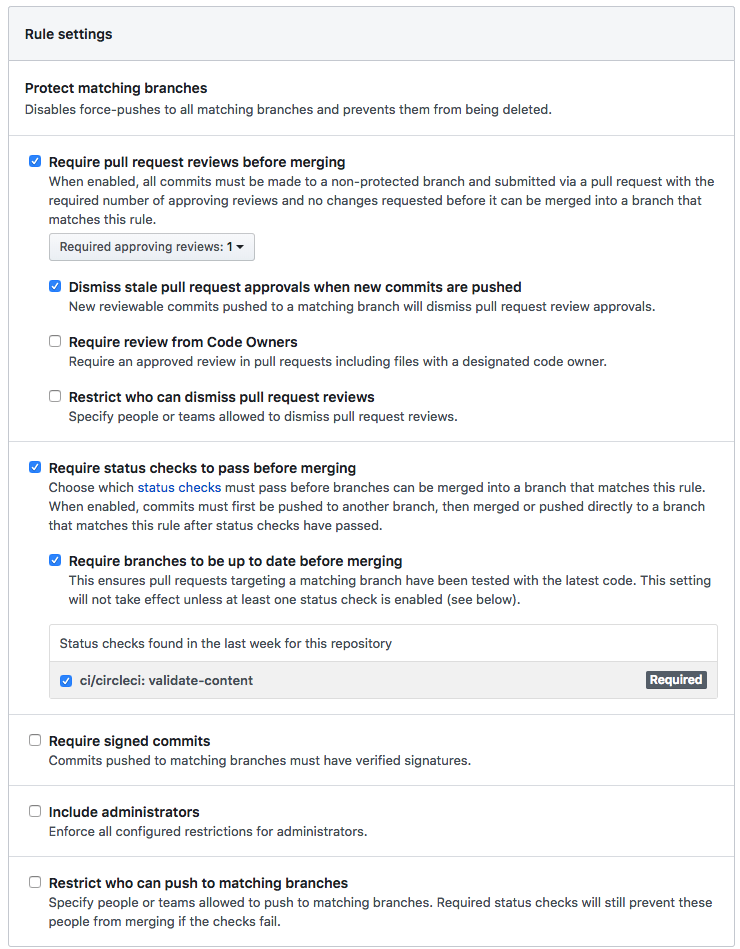Screen dimensions: 740x949
Task: Check Include administrators option
Action: tap(35, 811)
